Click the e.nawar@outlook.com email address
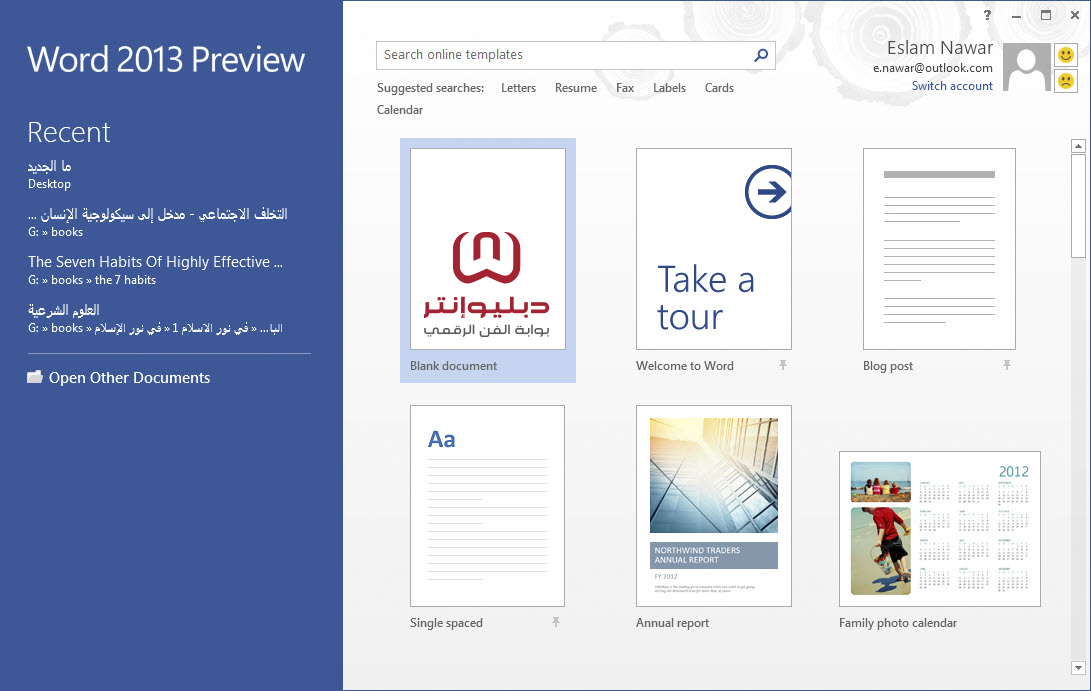This screenshot has height=691, width=1091. tap(932, 67)
